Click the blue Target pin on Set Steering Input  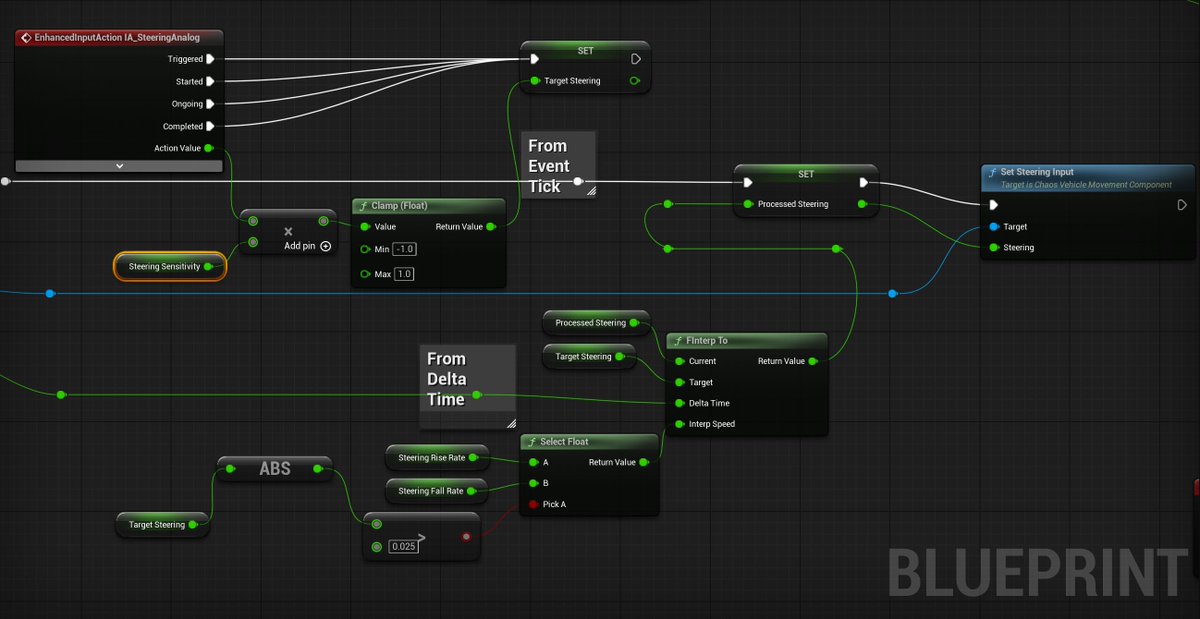tap(994, 227)
